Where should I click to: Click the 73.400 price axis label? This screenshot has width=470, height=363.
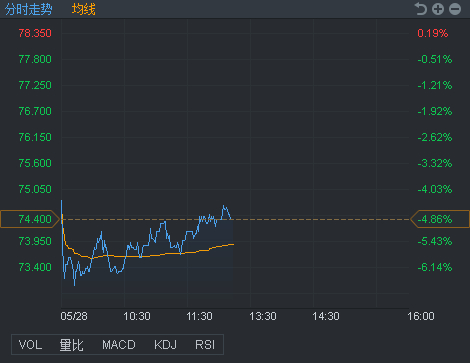tap(35, 267)
